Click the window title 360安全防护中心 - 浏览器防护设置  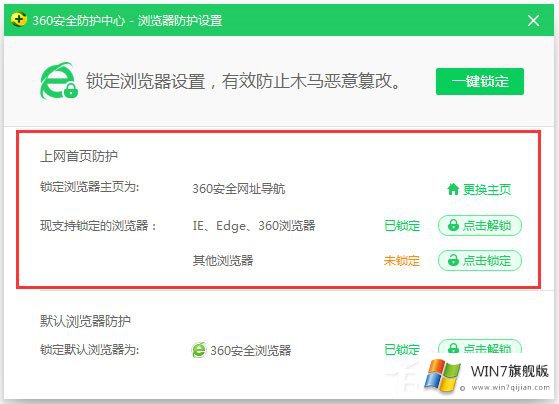tap(127, 20)
